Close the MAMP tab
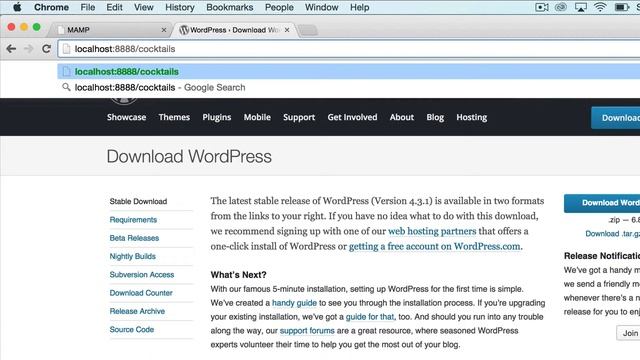 tap(164, 30)
